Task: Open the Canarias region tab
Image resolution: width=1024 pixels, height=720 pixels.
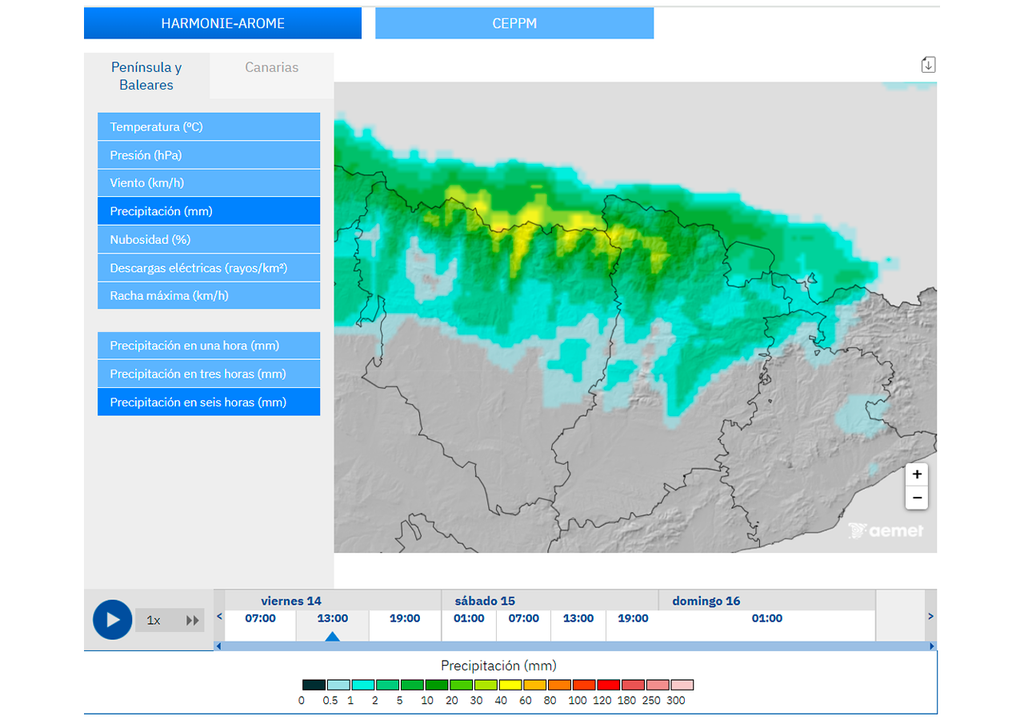Action: [271, 68]
